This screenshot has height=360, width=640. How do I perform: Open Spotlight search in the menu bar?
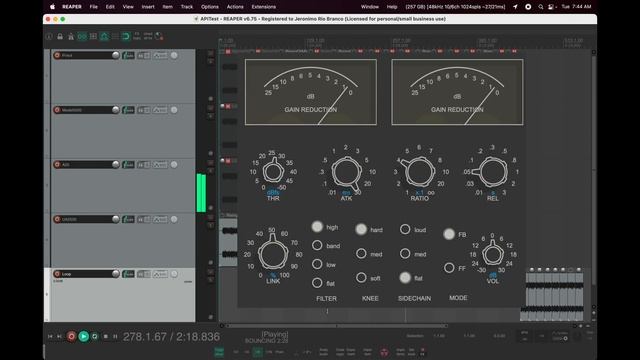[540, 7]
